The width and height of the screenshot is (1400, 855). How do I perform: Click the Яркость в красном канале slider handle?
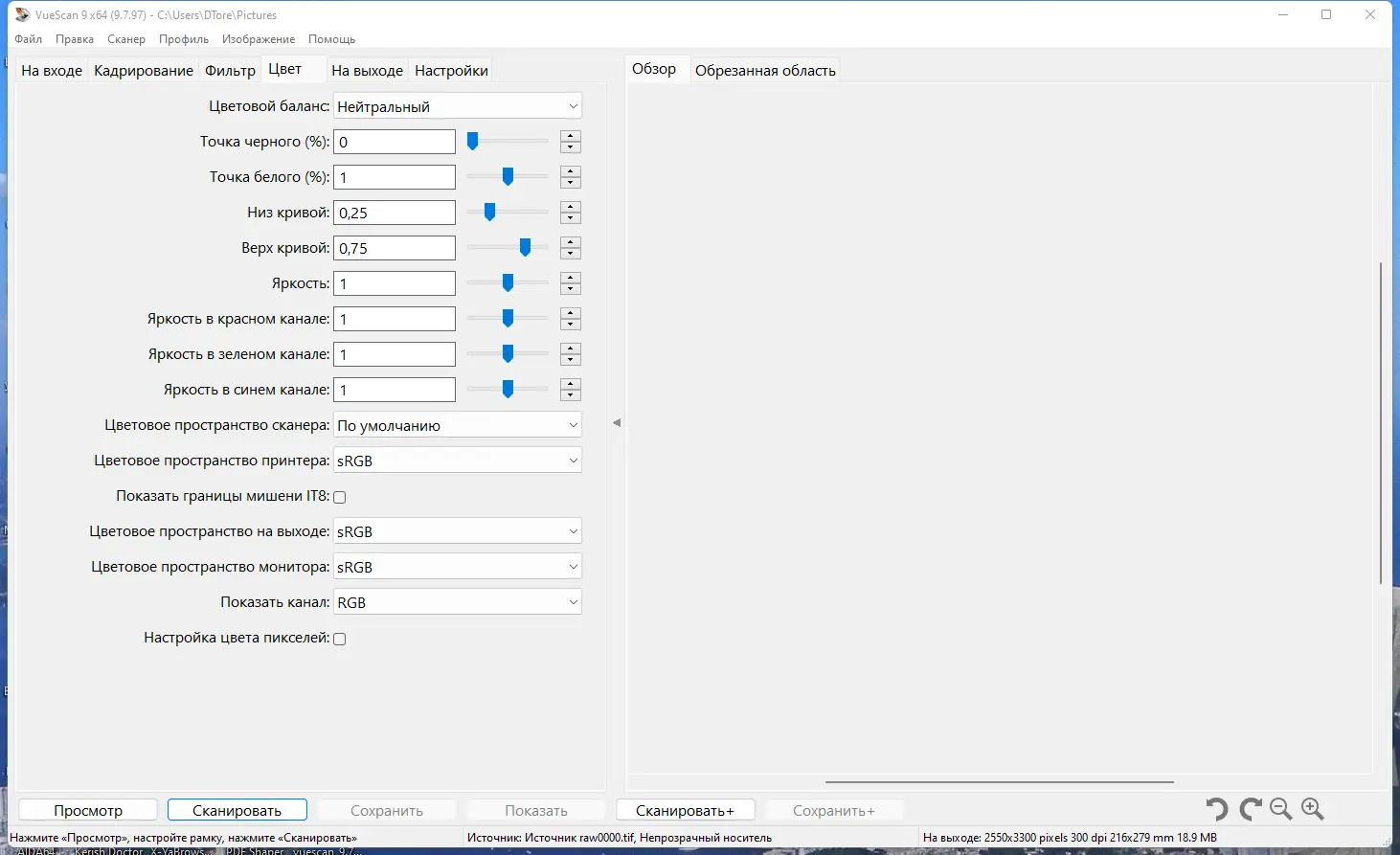(x=508, y=319)
